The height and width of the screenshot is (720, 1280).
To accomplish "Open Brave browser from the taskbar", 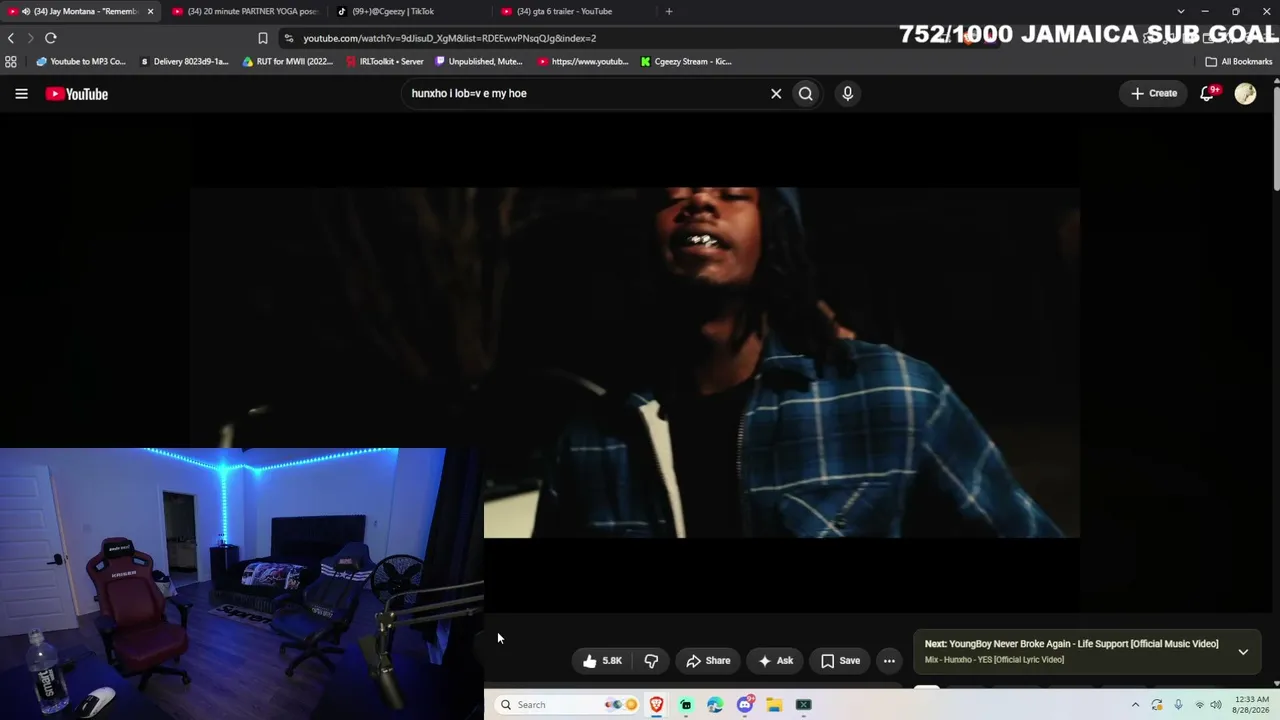I will 656,705.
